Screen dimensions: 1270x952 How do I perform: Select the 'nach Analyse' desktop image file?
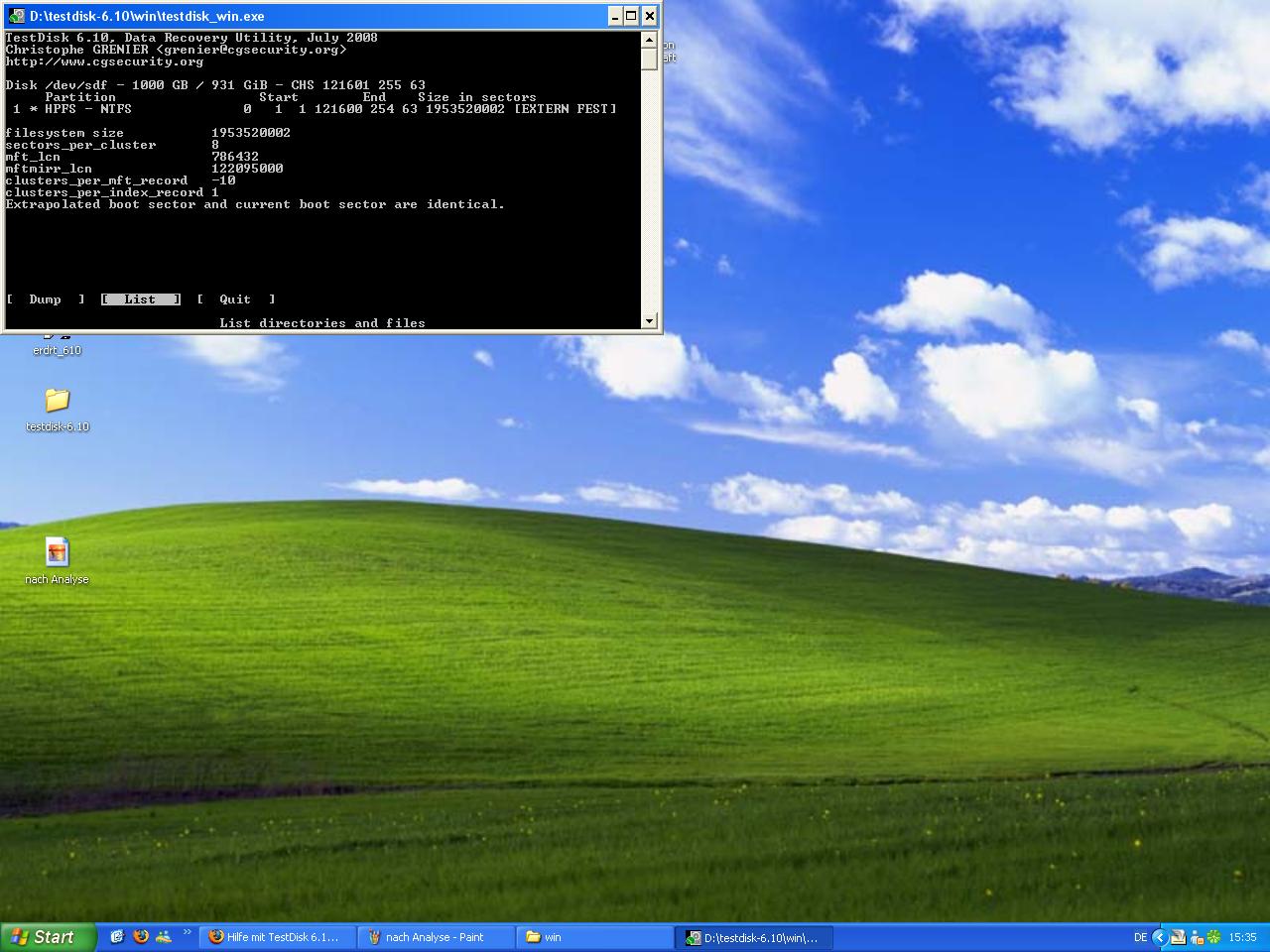(x=57, y=552)
